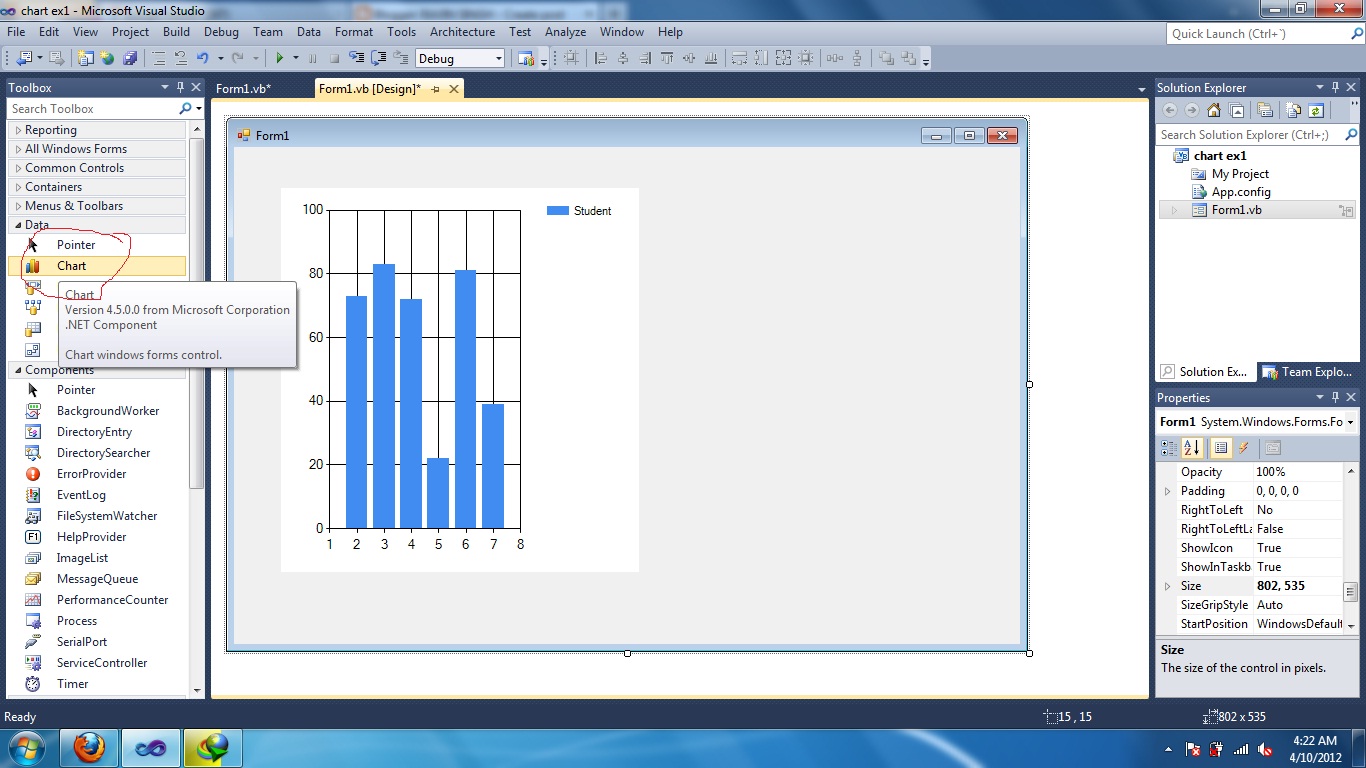Toggle auto-hide pin on Properties panel

(1335, 398)
